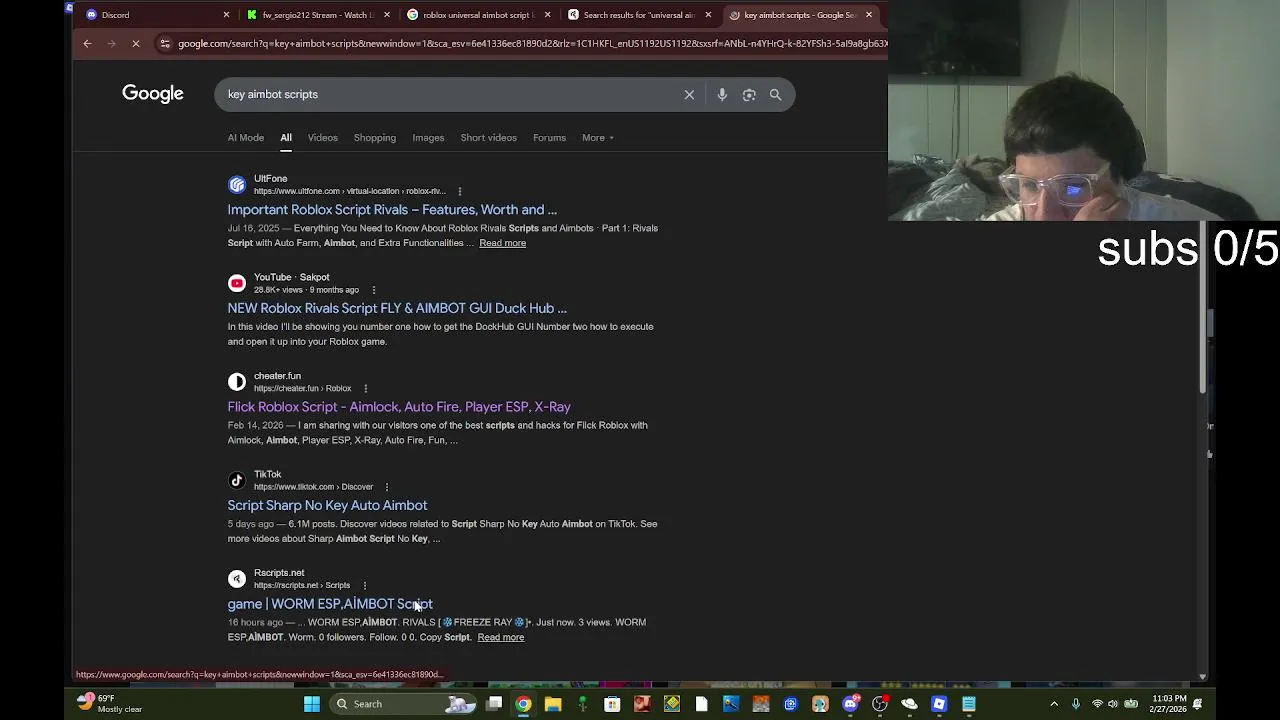Click the UltFone site favicon

click(x=237, y=184)
